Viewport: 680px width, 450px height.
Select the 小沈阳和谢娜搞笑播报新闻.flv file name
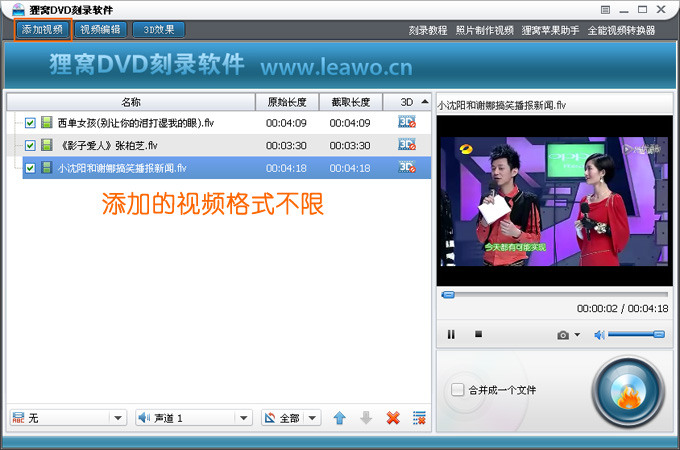point(122,168)
